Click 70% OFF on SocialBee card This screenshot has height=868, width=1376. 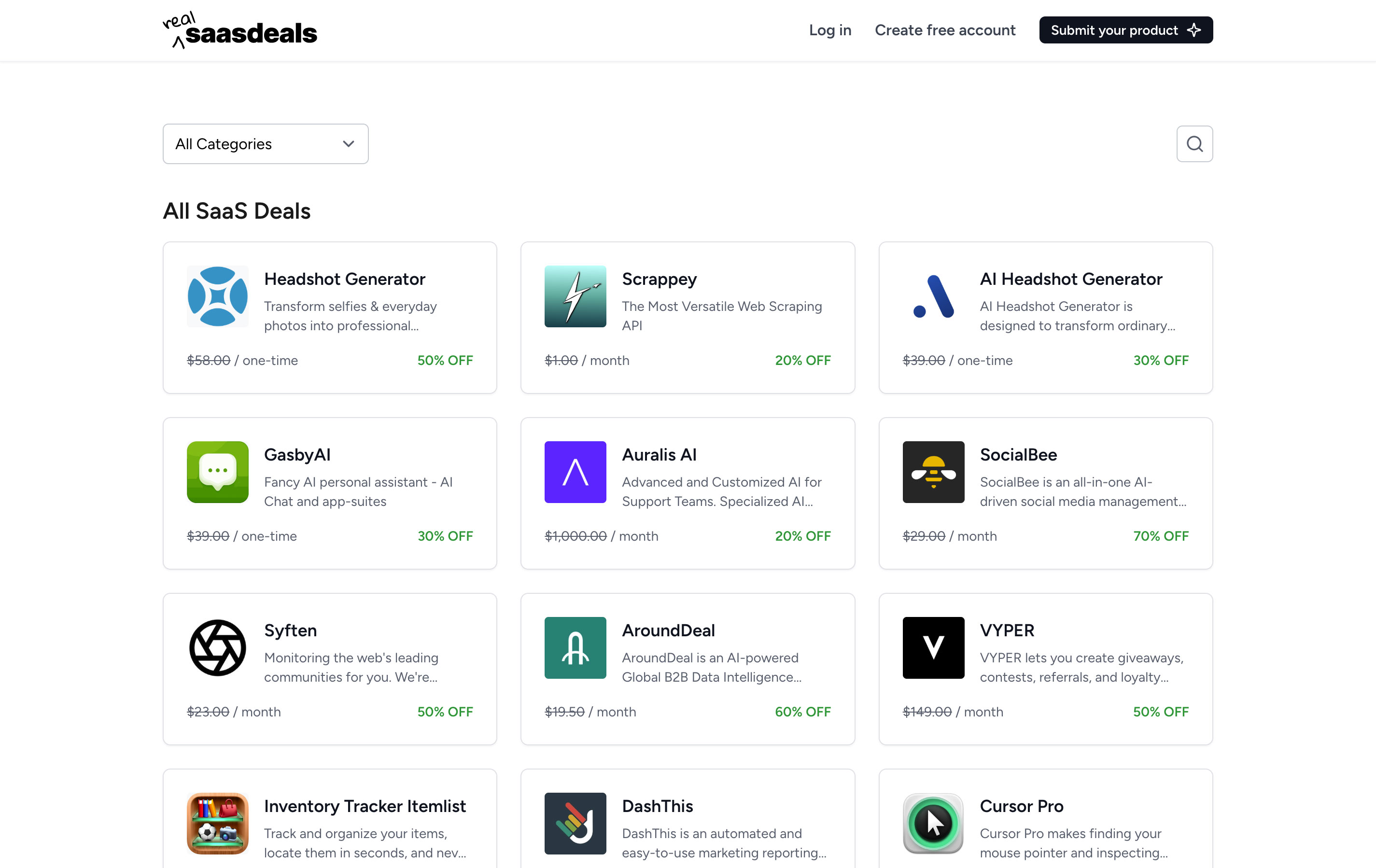[x=1161, y=536]
